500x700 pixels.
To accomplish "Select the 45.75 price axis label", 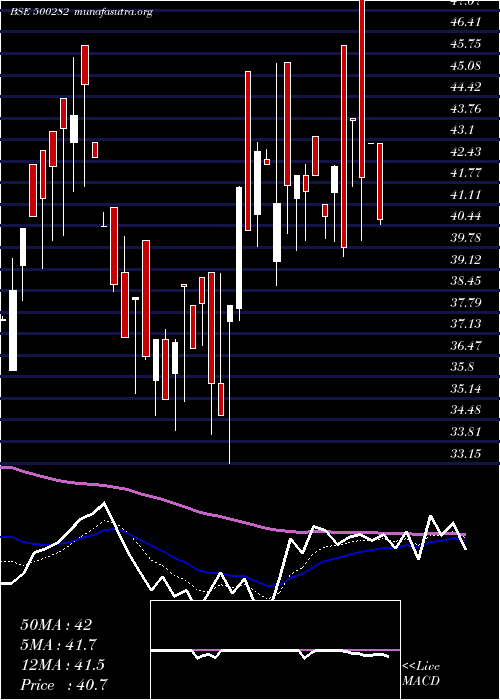I will pos(466,43).
